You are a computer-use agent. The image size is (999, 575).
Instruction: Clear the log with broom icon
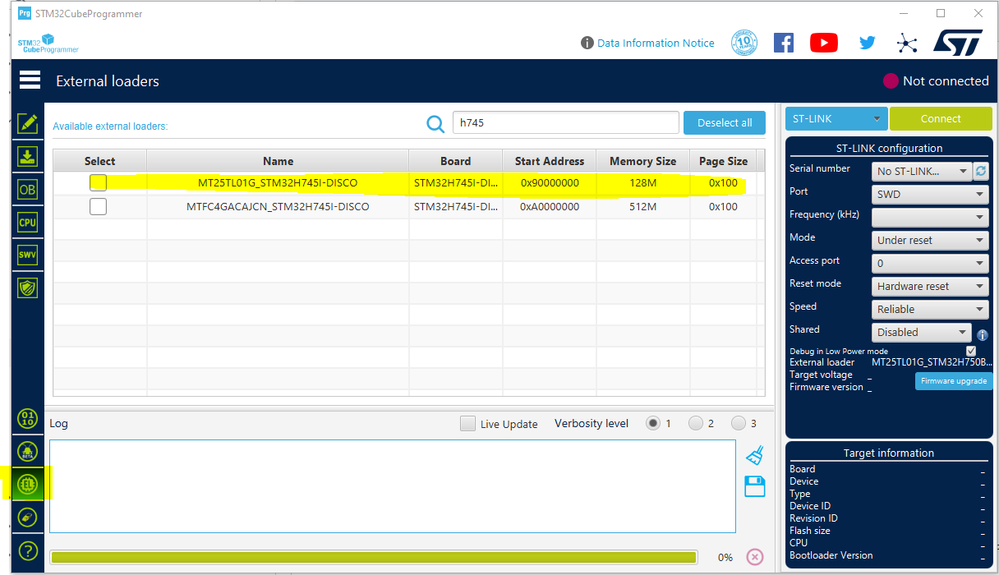pos(755,455)
